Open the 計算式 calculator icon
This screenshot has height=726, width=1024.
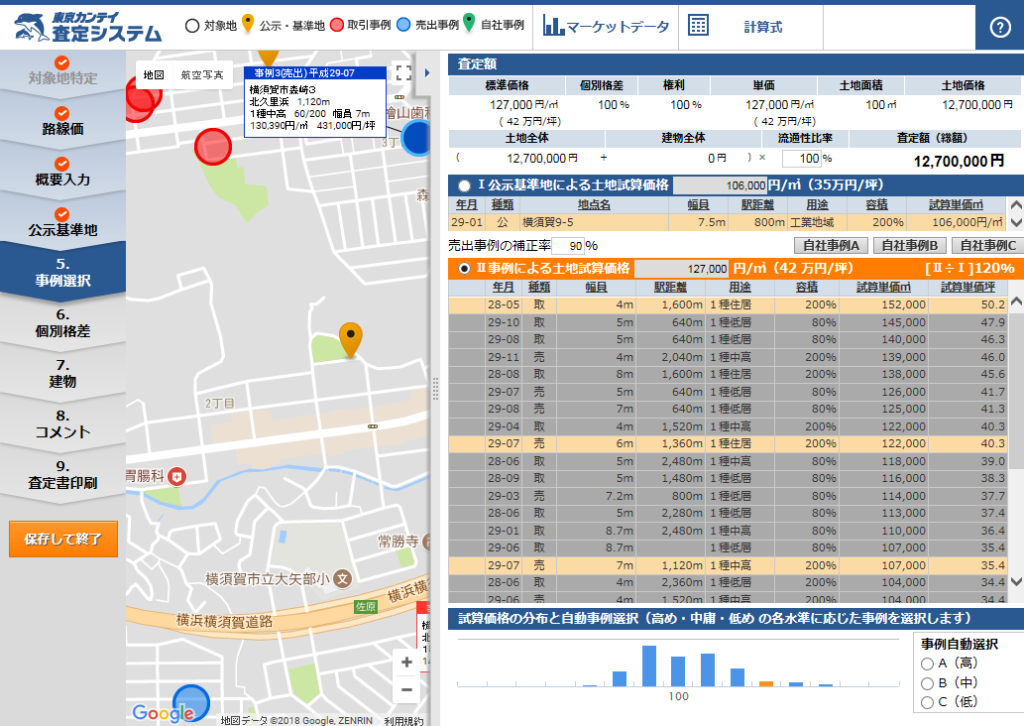[699, 27]
